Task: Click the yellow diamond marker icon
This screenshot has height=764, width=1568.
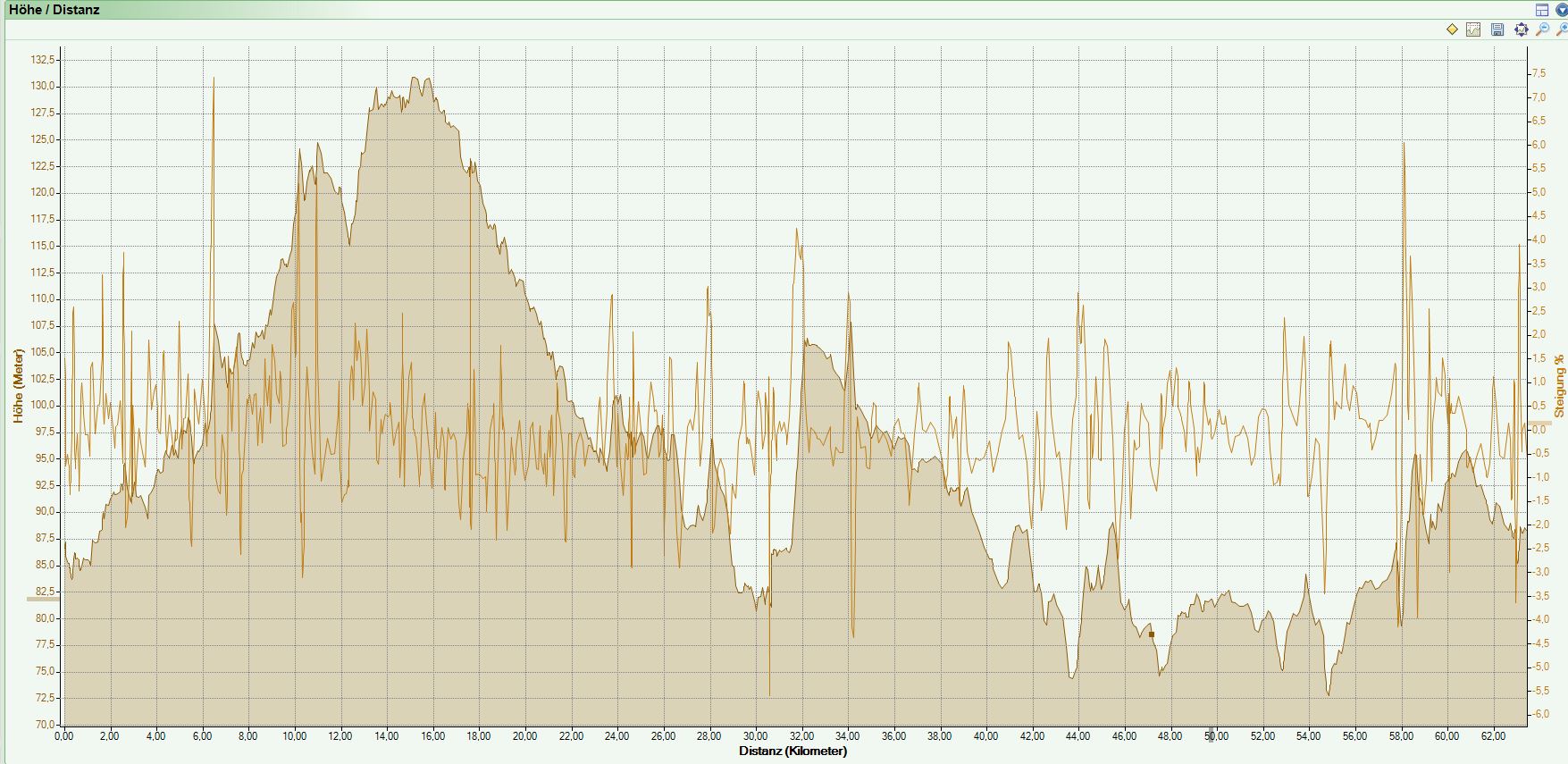Action: [1452, 29]
